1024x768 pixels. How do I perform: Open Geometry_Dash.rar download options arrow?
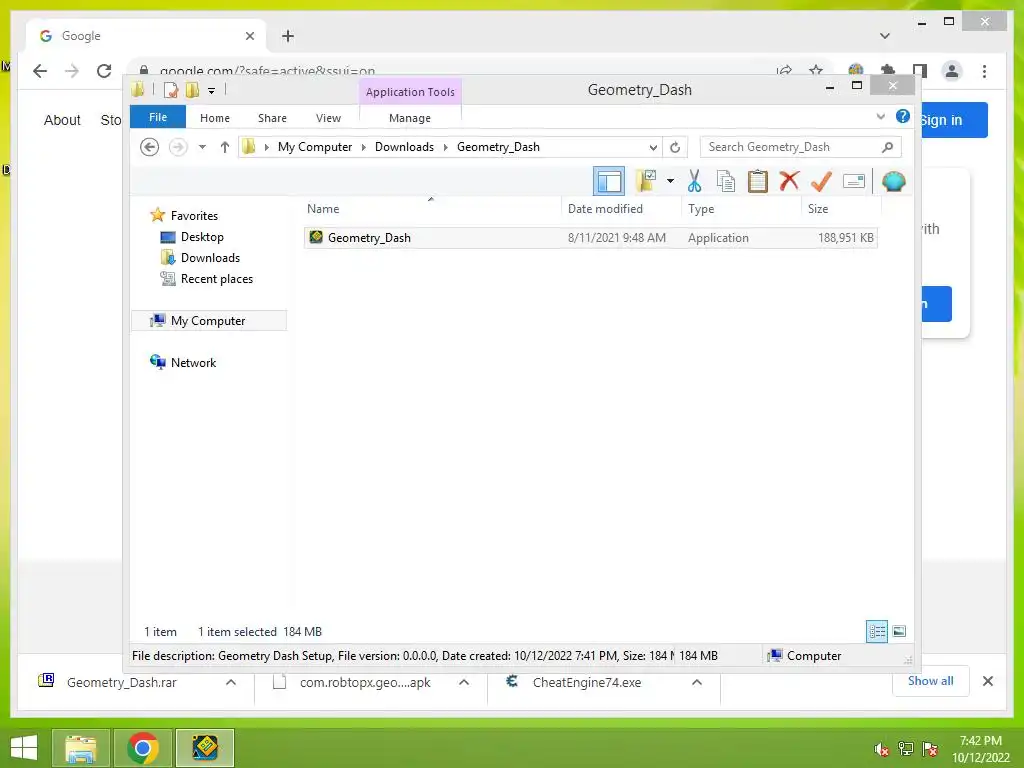231,682
